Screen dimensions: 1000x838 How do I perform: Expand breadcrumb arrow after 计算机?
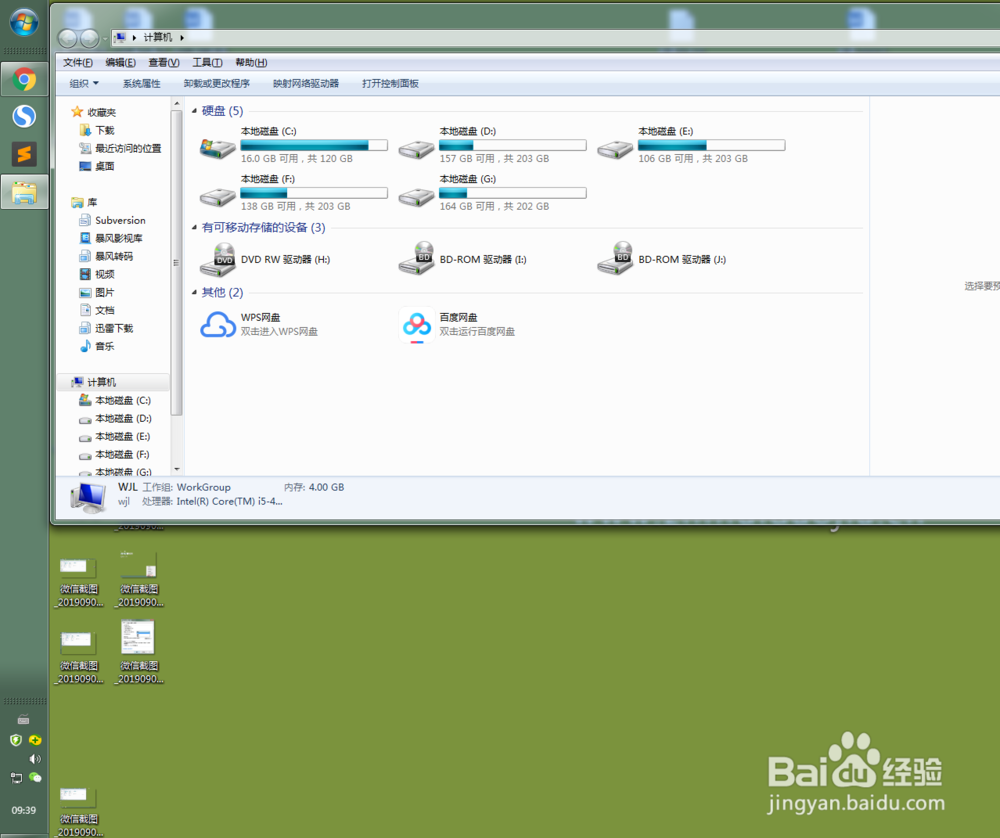(x=182, y=38)
